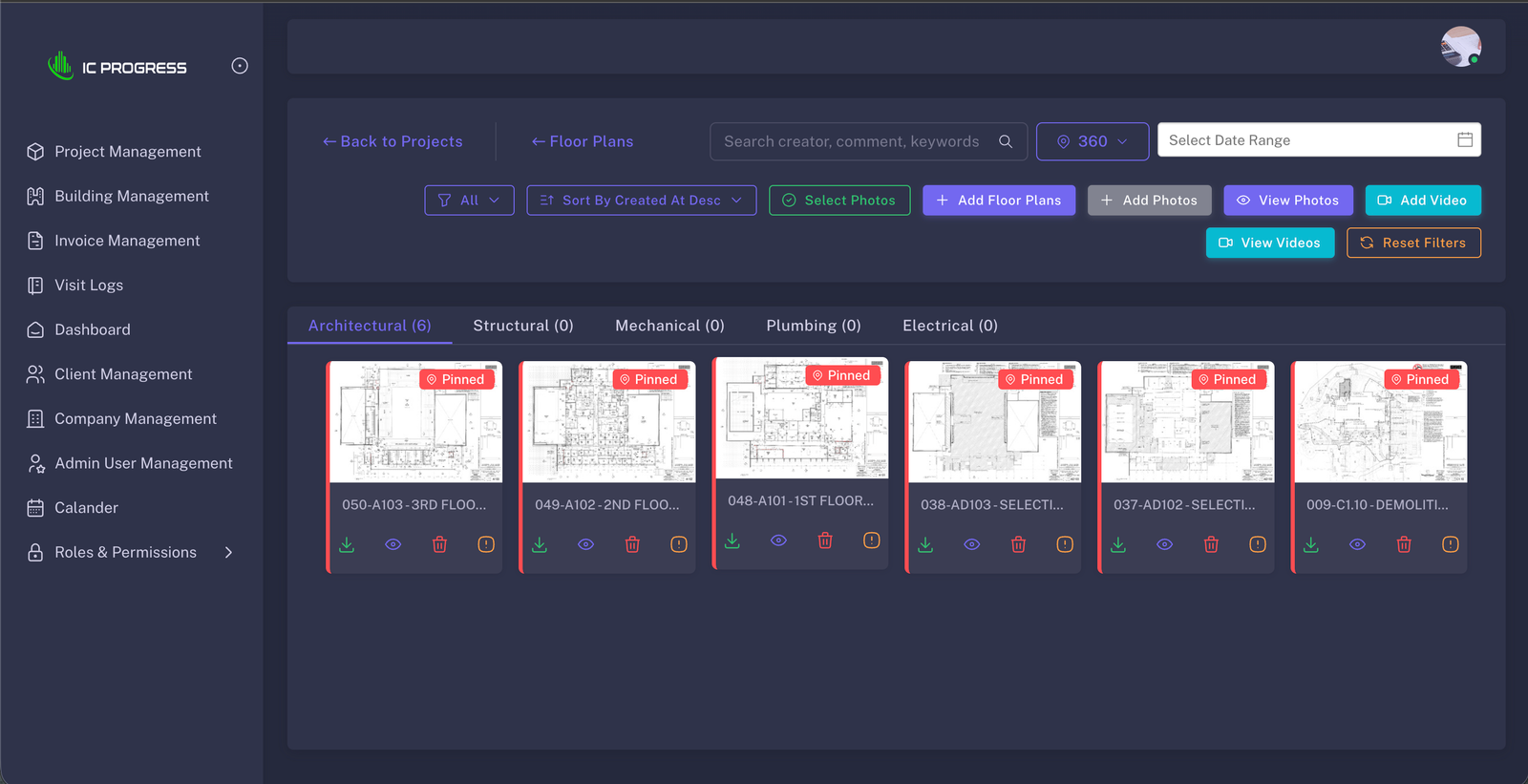Screen dimensions: 1528x784
Task: Toggle Pinned badge on 009-C1.10 thumbnail
Action: (x=1421, y=379)
